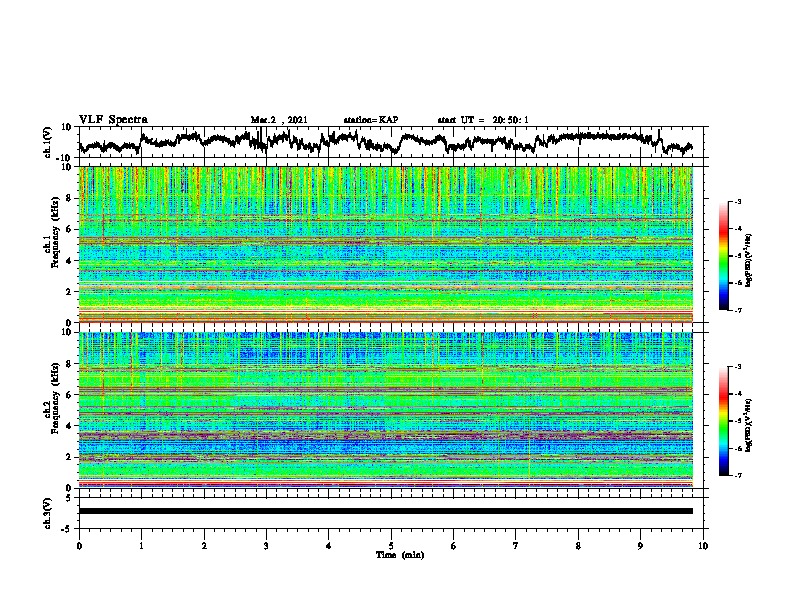Screen dimensions: 792x612
Task: Click ch.2 spectrogram frequency tick "8"
Action: click(70, 364)
